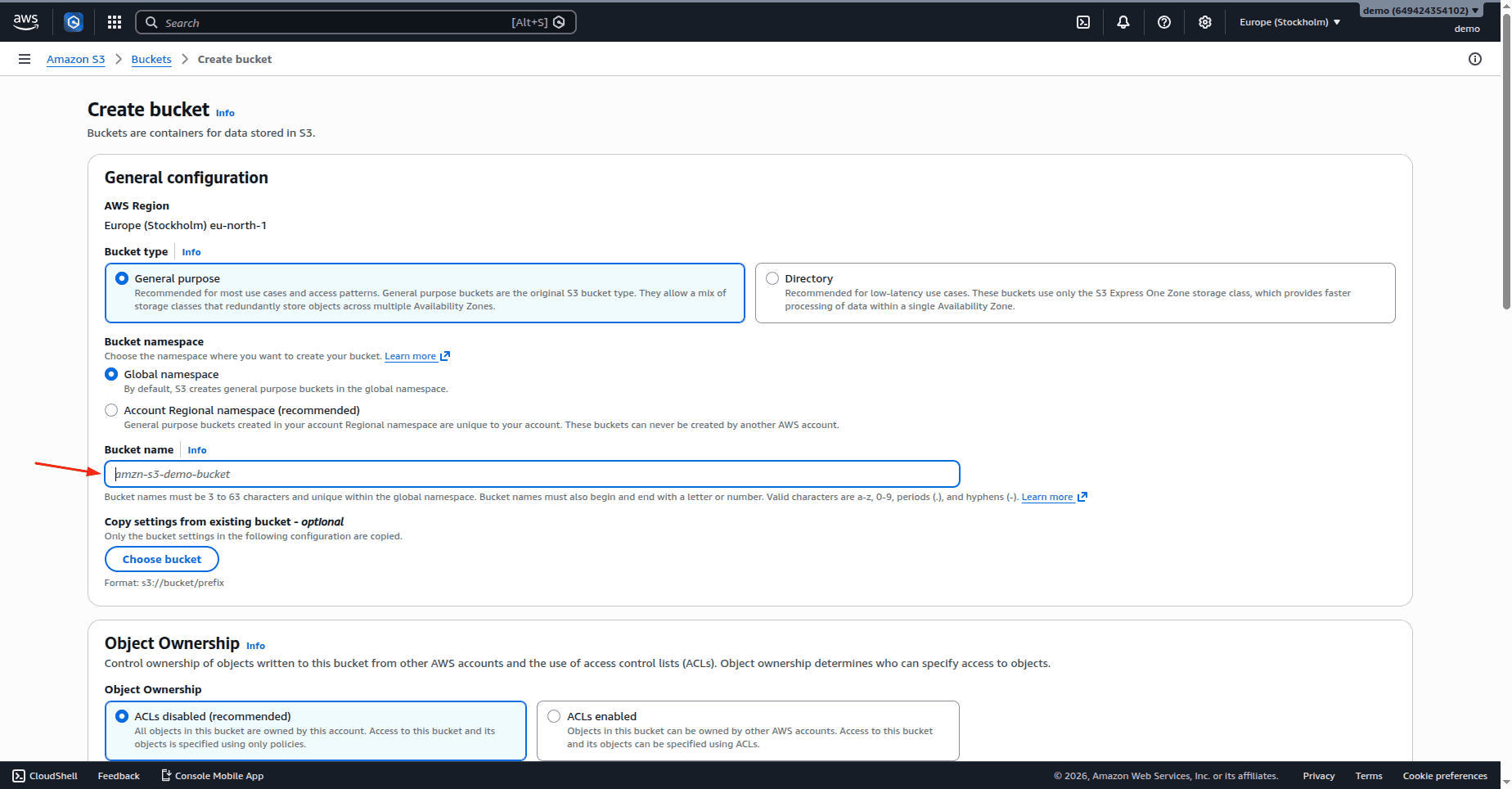Focus the top Search box
This screenshot has width=1512, height=789.
pos(356,22)
